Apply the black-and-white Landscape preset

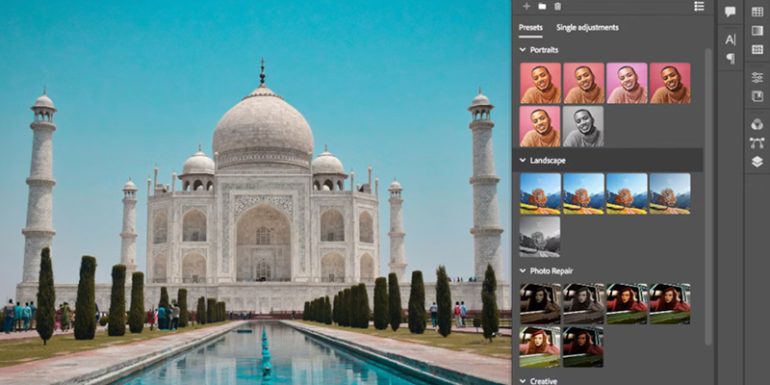540,237
